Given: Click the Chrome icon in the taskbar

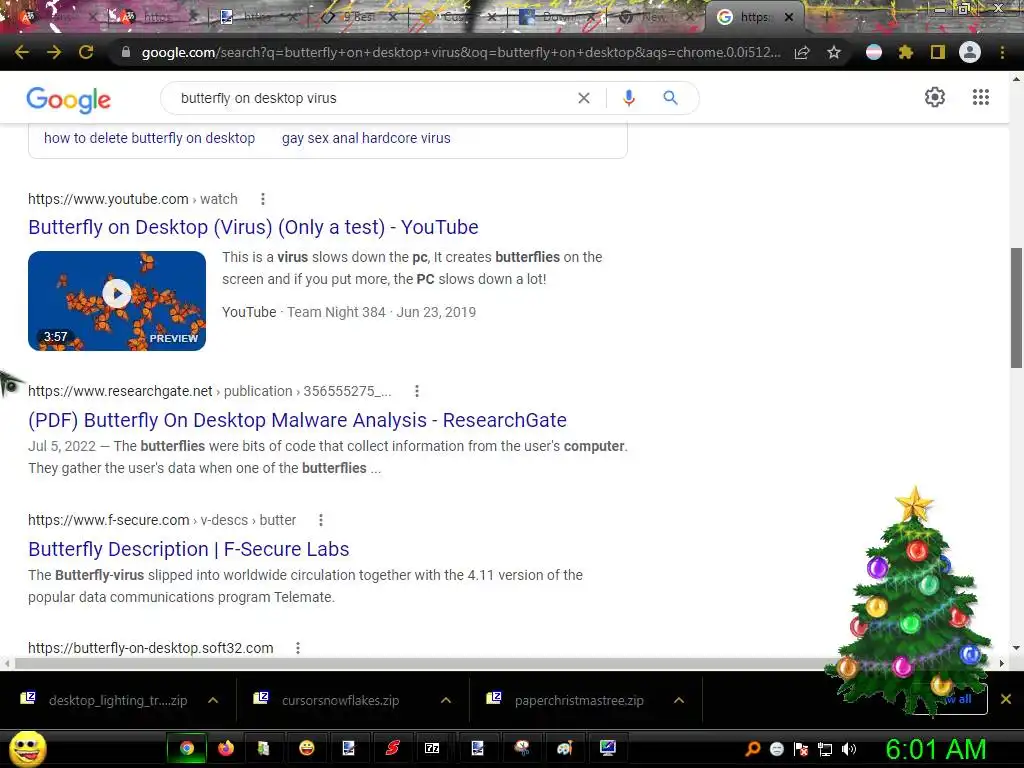Looking at the screenshot, I should tap(187, 748).
